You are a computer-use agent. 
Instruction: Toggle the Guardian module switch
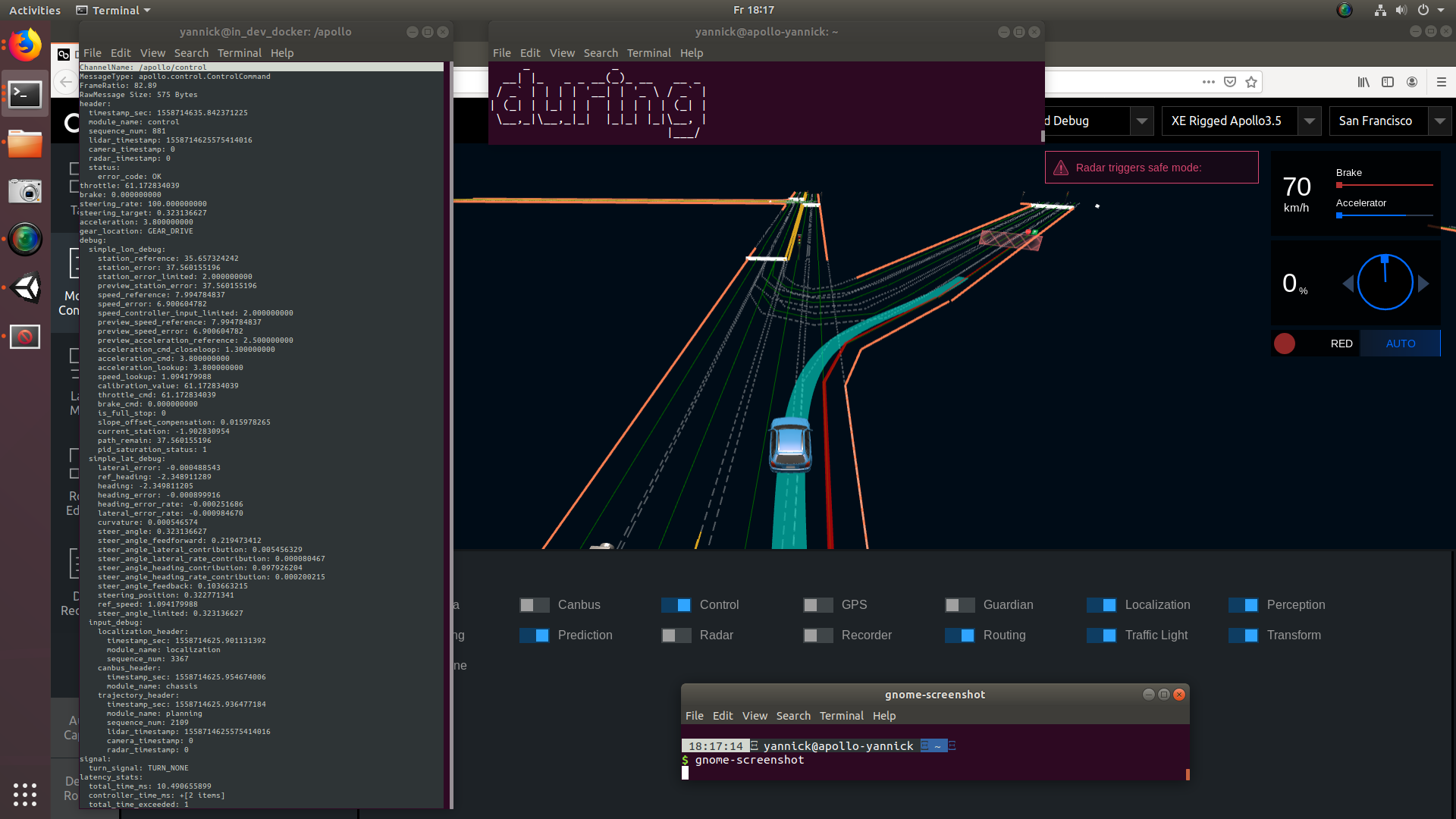point(959,605)
